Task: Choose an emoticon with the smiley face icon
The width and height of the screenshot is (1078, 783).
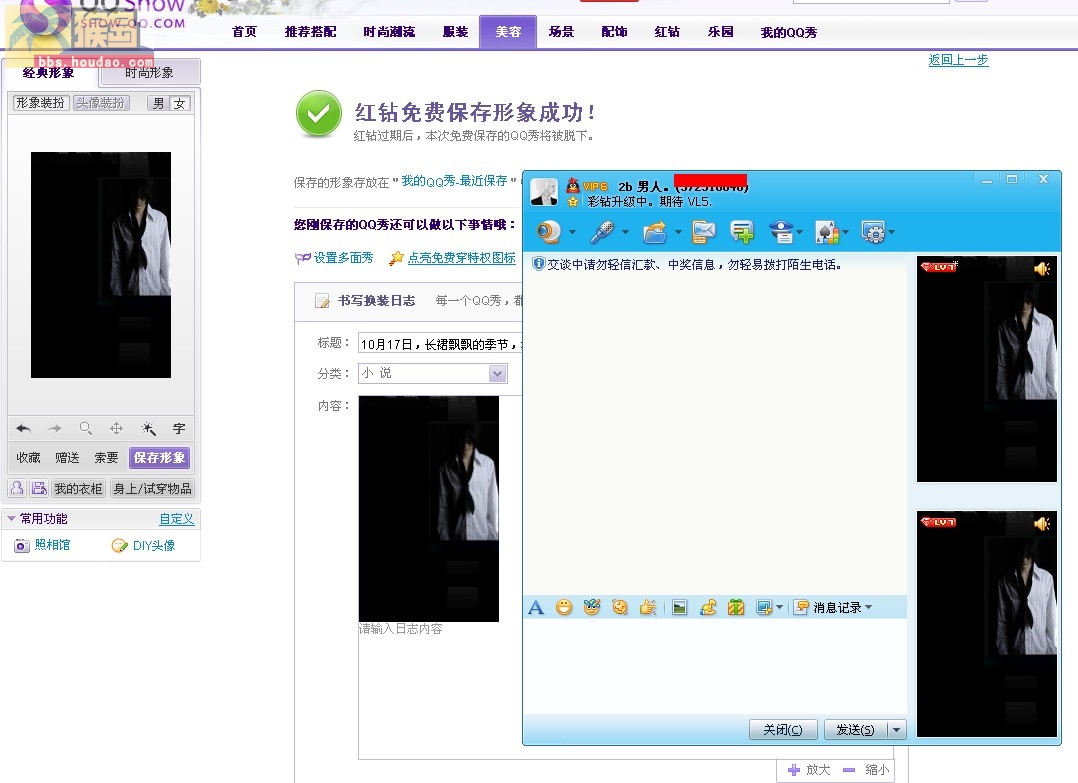Action: 564,607
